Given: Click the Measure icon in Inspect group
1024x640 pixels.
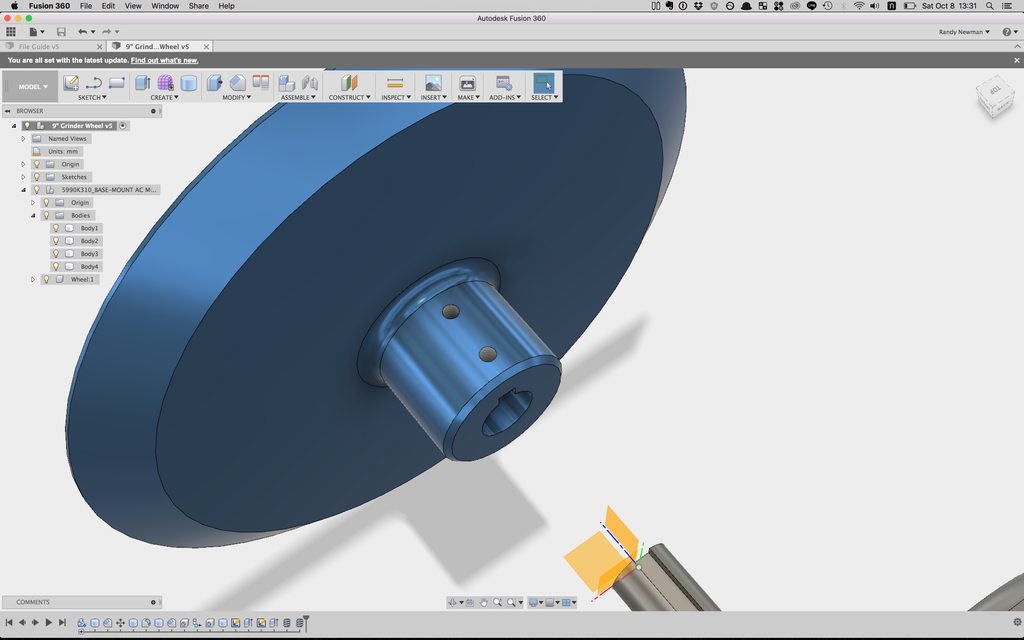Looking at the screenshot, I should (x=394, y=83).
